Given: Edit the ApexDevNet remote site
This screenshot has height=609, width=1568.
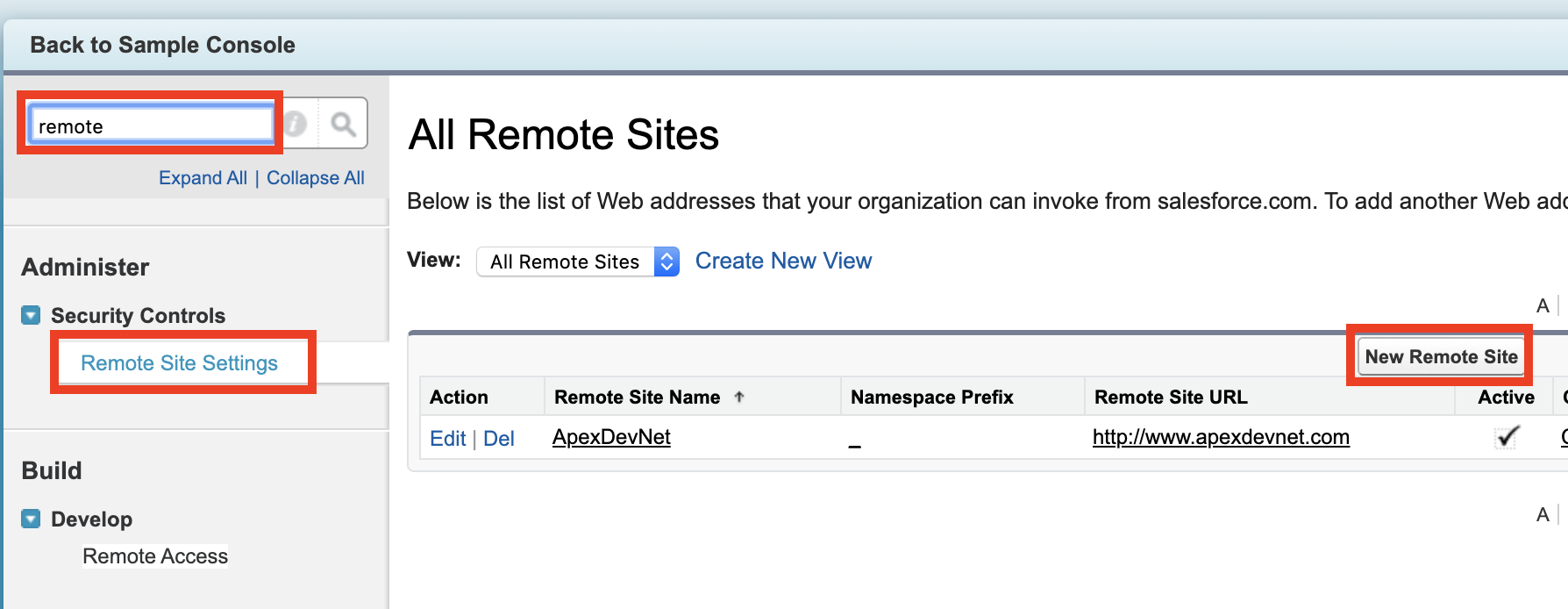Looking at the screenshot, I should [447, 439].
